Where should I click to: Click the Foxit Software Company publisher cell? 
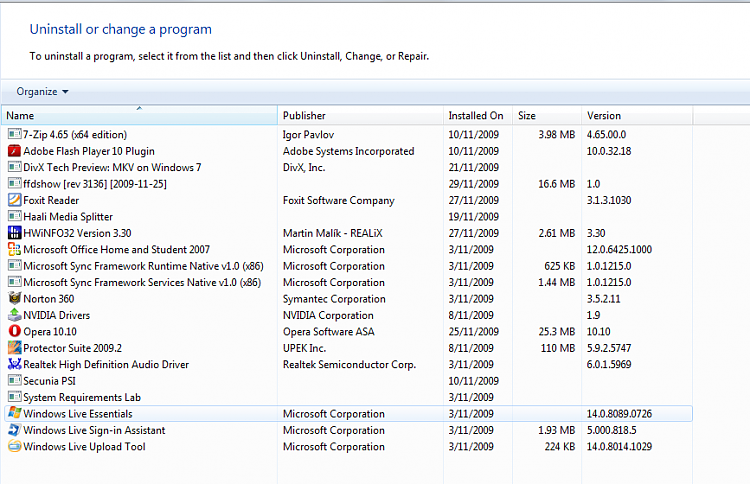[339, 200]
